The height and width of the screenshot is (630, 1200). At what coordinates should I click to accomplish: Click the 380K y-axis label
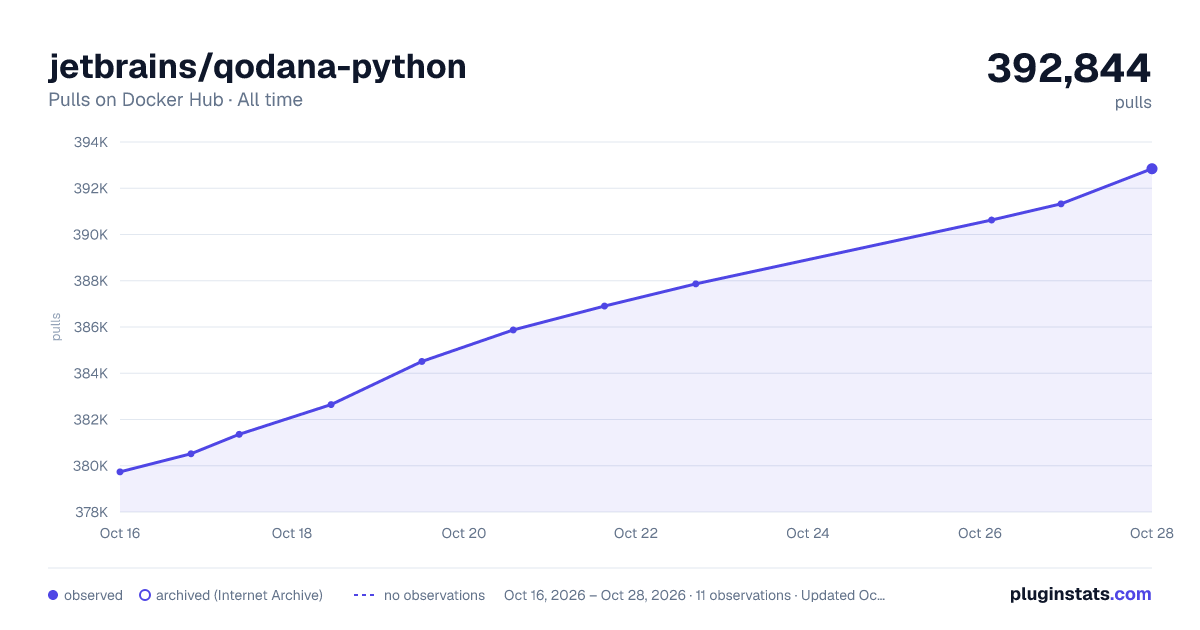90,466
